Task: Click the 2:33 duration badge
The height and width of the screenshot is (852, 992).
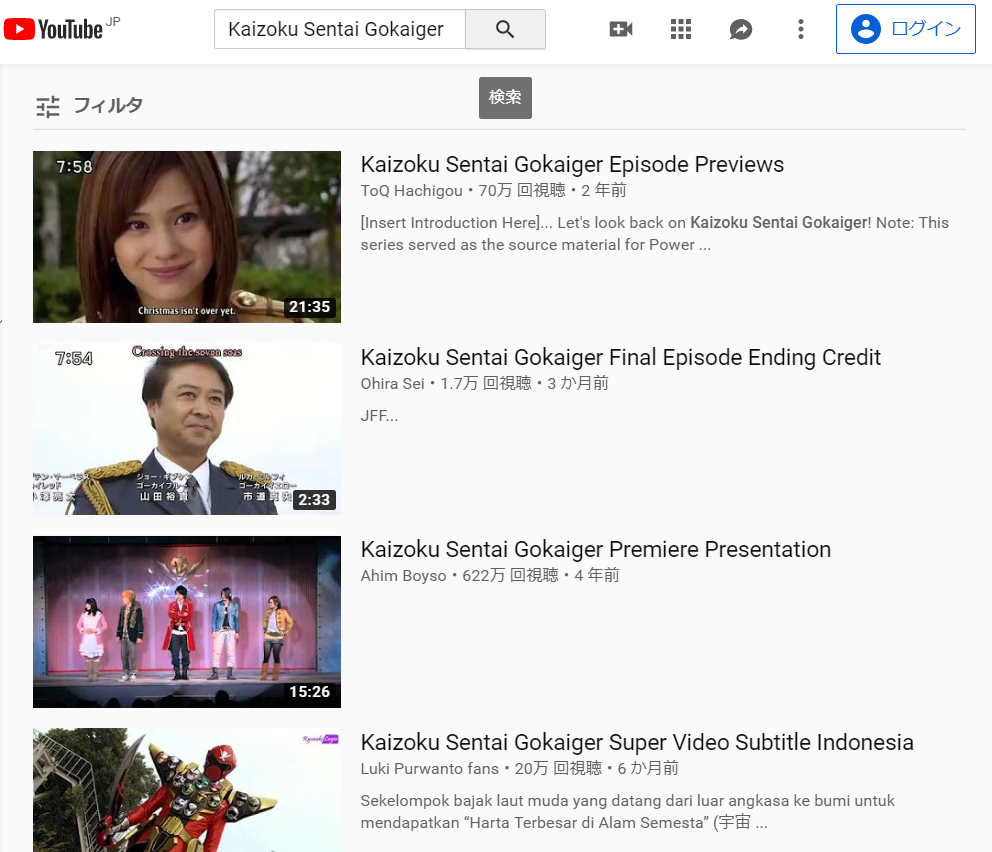Action: click(314, 500)
